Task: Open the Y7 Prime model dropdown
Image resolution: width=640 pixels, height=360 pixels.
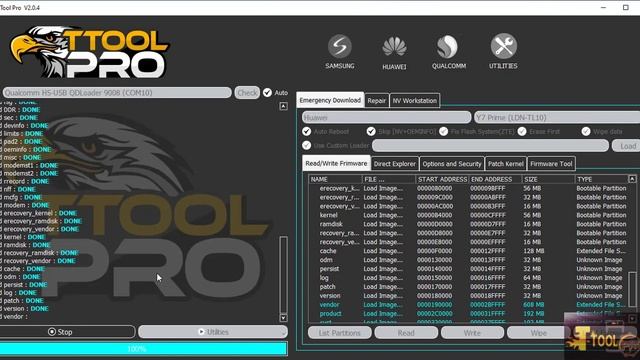Action: pos(557,118)
